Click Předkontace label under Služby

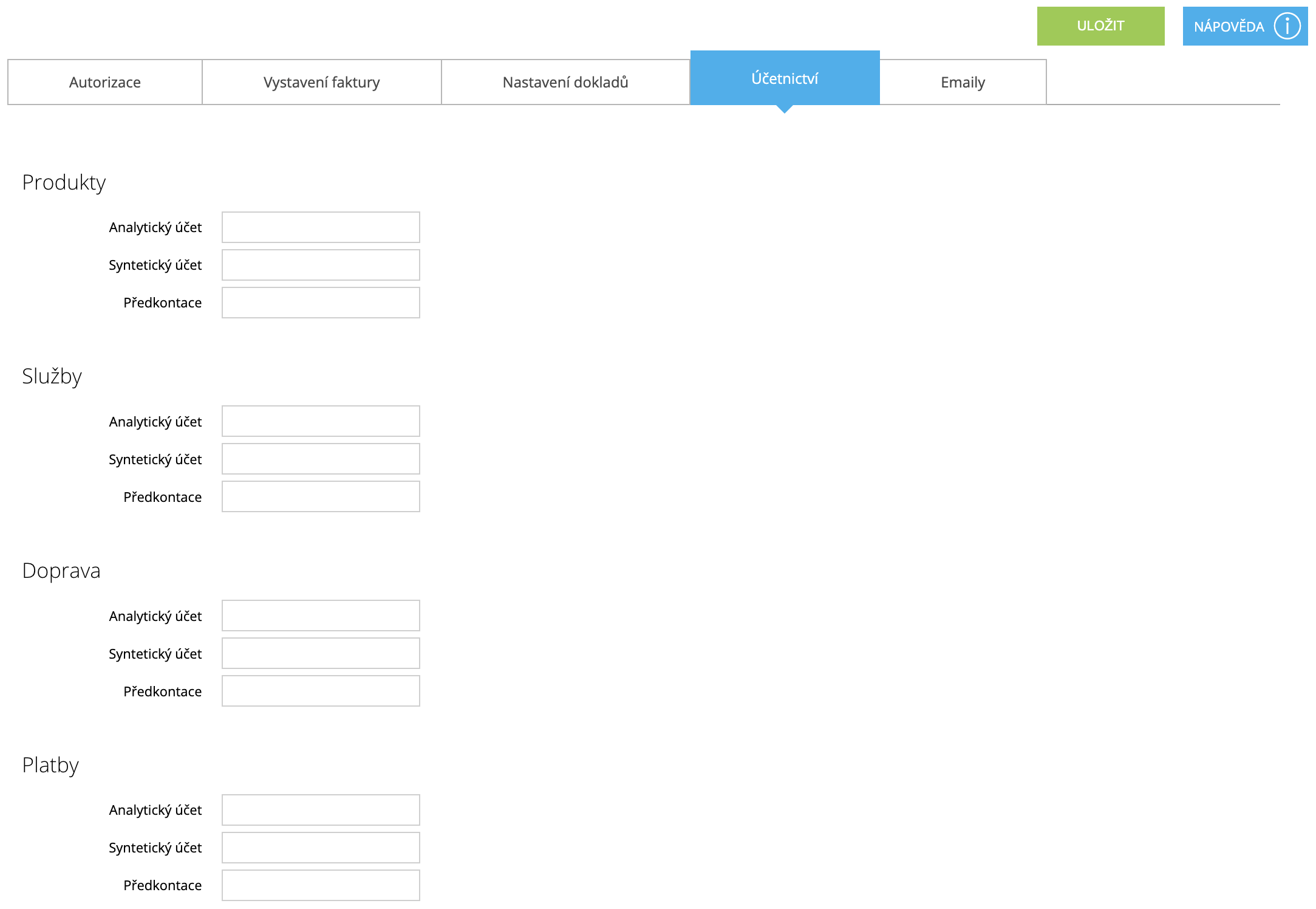point(163,497)
